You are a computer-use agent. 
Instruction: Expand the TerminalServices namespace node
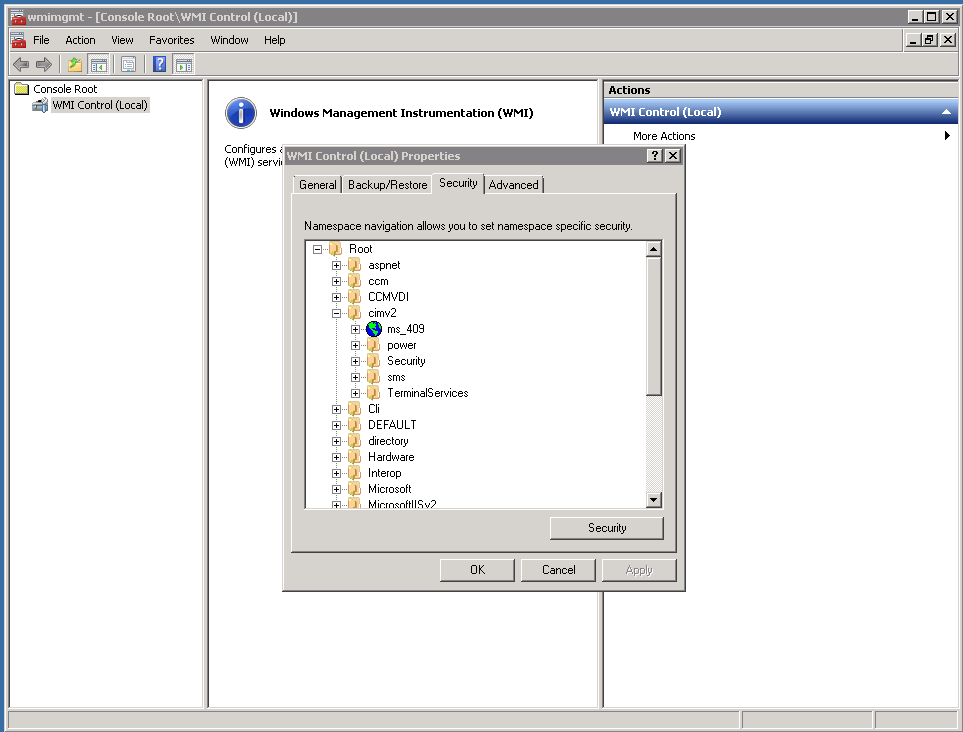[356, 393]
